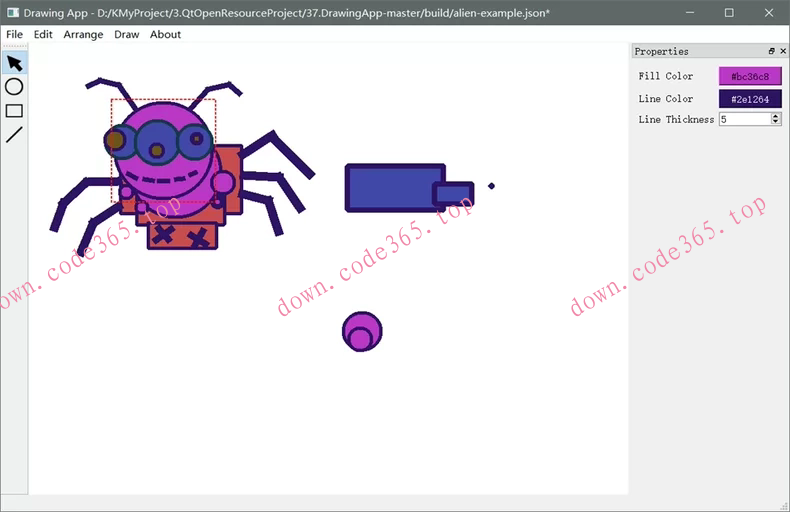Select the circle drawing tool
The width and height of the screenshot is (790, 512).
point(14,87)
